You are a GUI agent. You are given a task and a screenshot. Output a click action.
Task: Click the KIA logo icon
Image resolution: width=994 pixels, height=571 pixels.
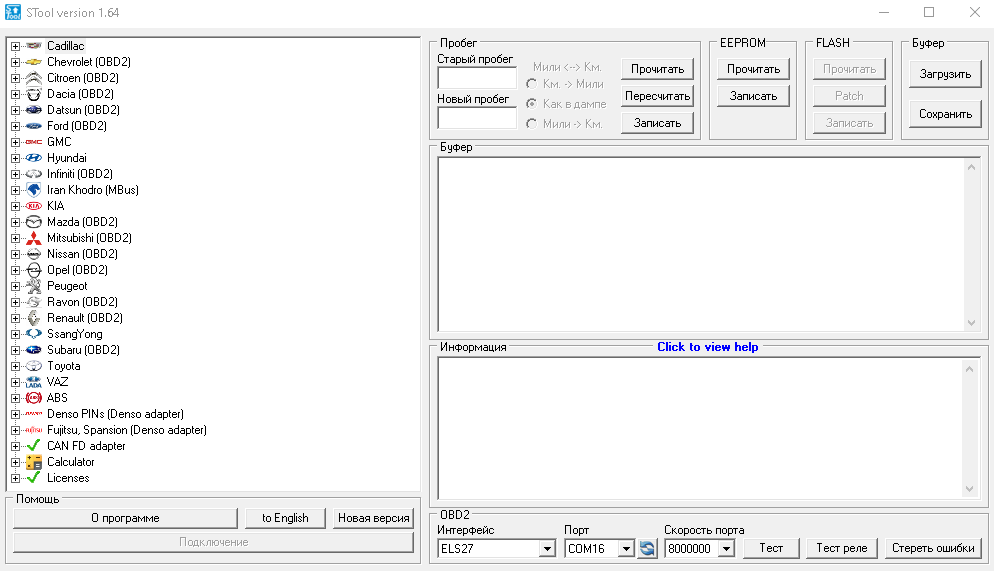(33, 206)
